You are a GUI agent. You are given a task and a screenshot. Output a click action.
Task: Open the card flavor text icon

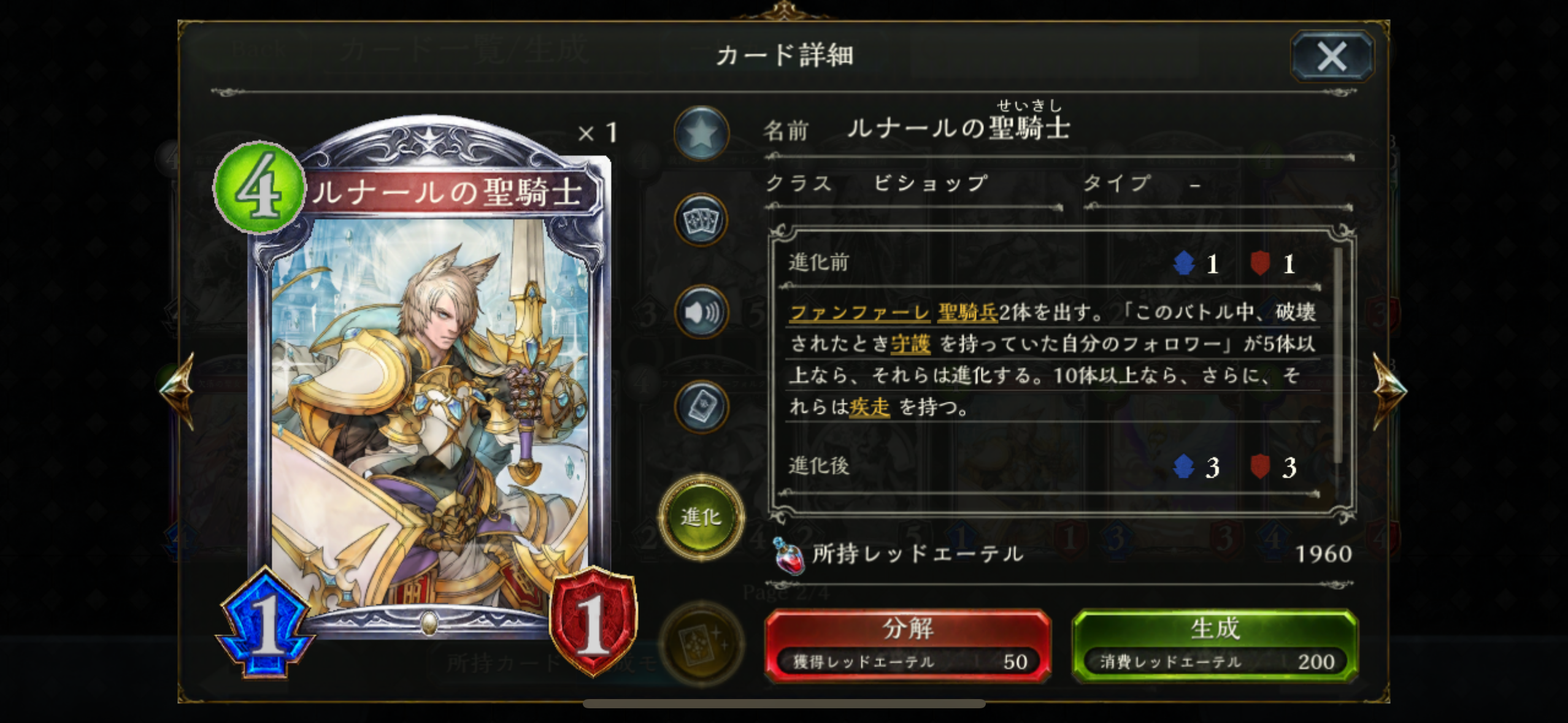[x=701, y=407]
